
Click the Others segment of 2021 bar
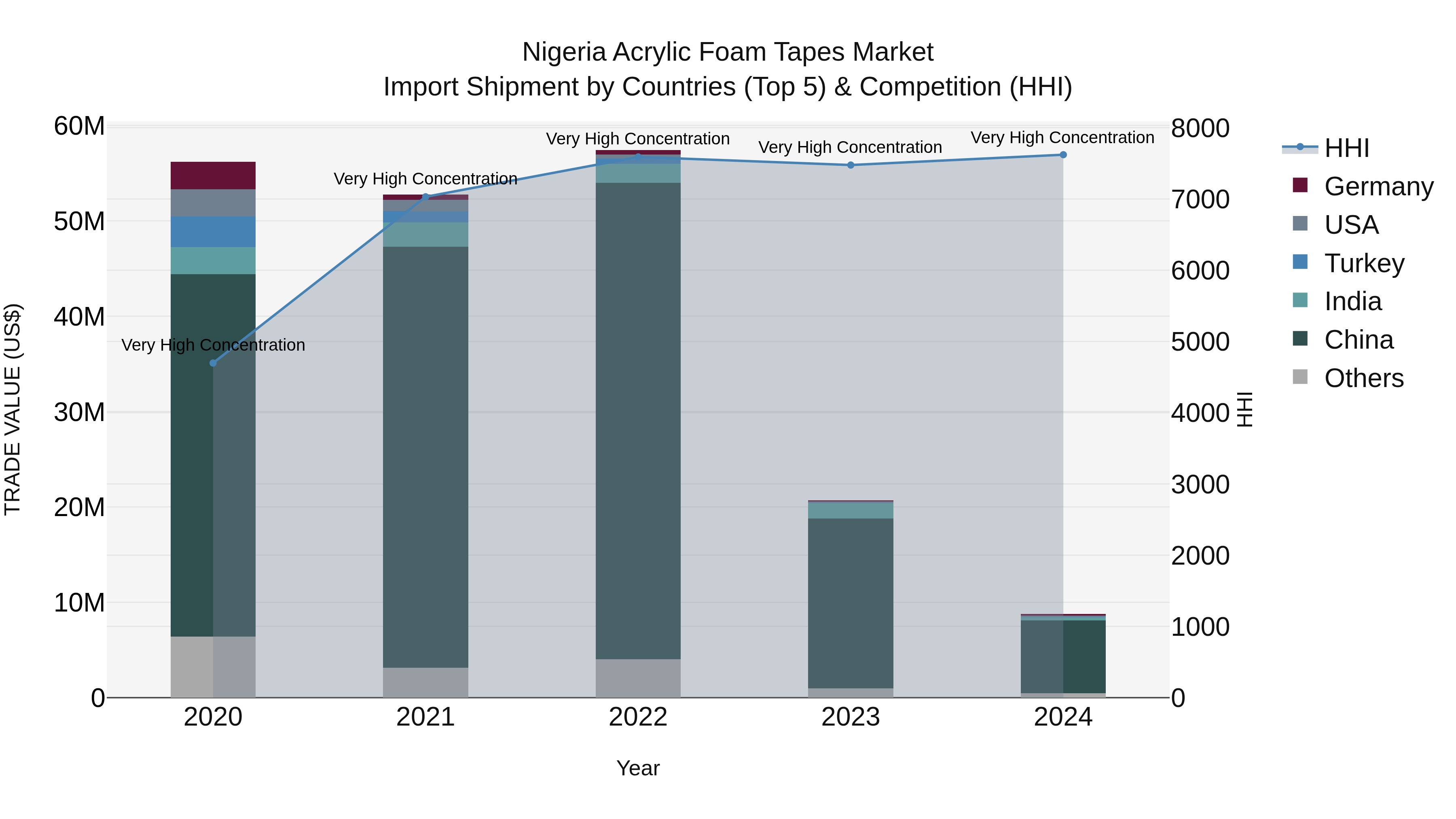425,683
